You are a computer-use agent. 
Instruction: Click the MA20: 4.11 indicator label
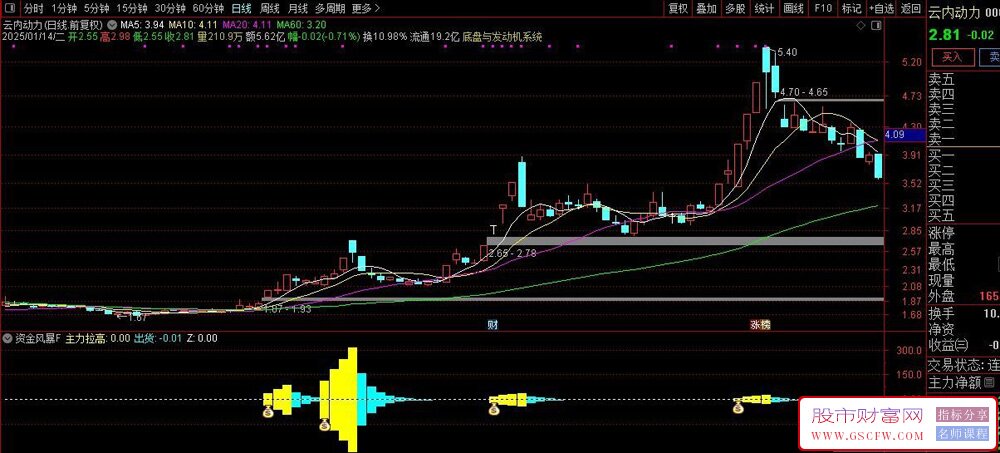pyautogui.click(x=247, y=26)
